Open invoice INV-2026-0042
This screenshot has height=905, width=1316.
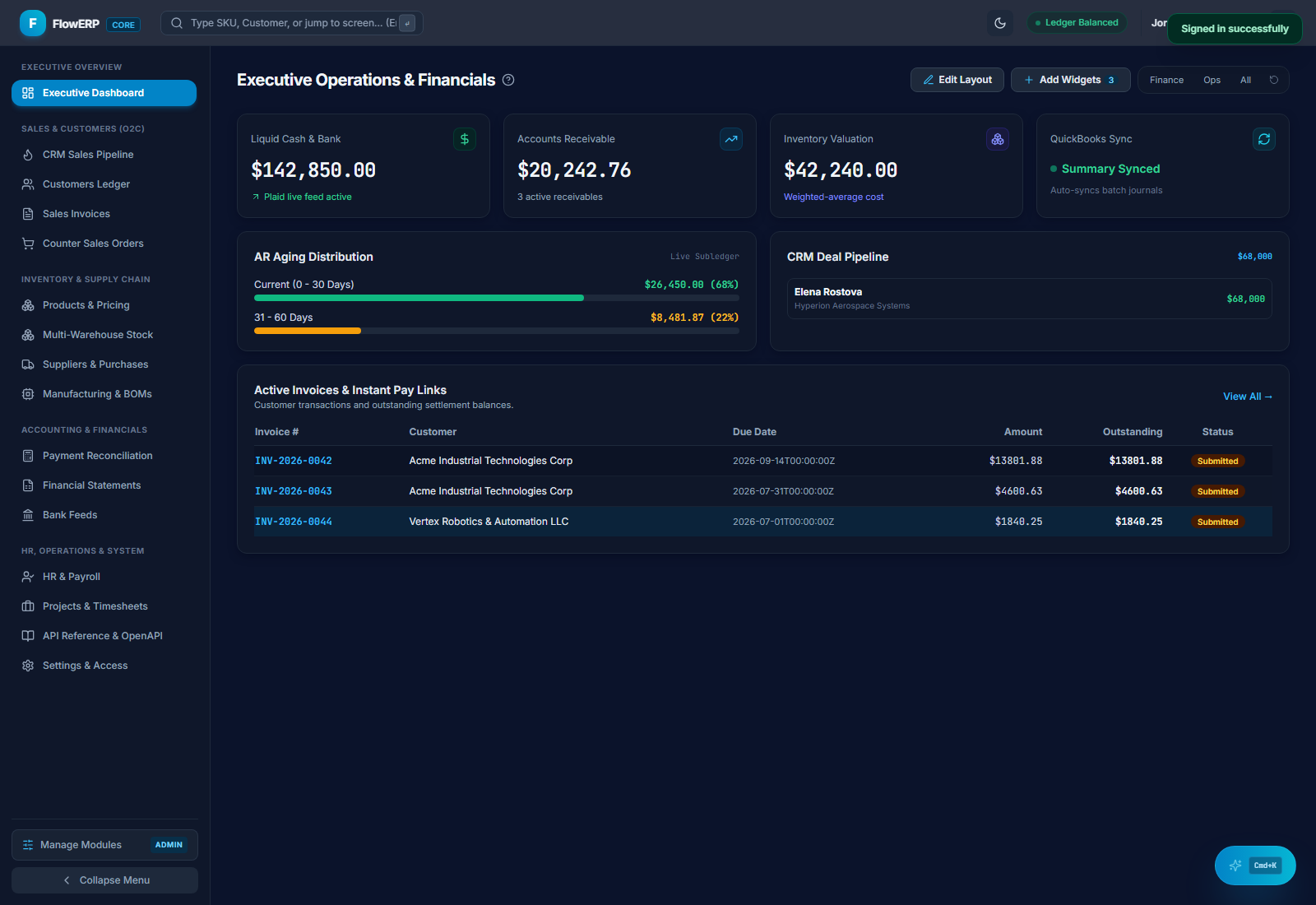(x=294, y=461)
